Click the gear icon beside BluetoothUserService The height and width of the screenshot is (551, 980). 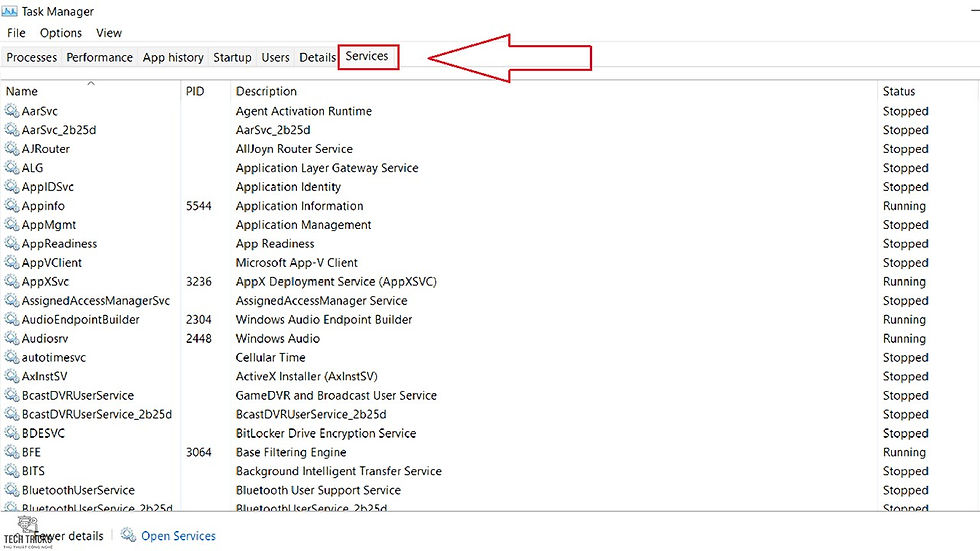(x=12, y=490)
